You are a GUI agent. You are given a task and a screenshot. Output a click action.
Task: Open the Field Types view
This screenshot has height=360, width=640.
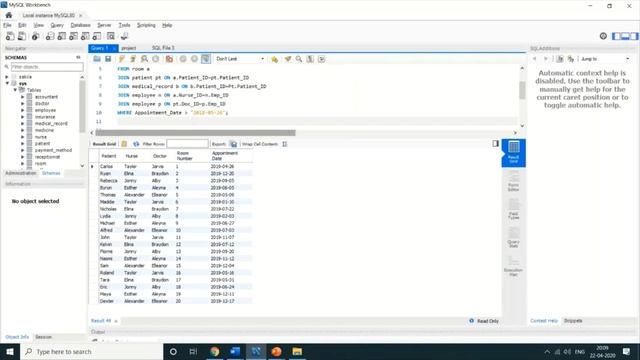pyautogui.click(x=513, y=209)
